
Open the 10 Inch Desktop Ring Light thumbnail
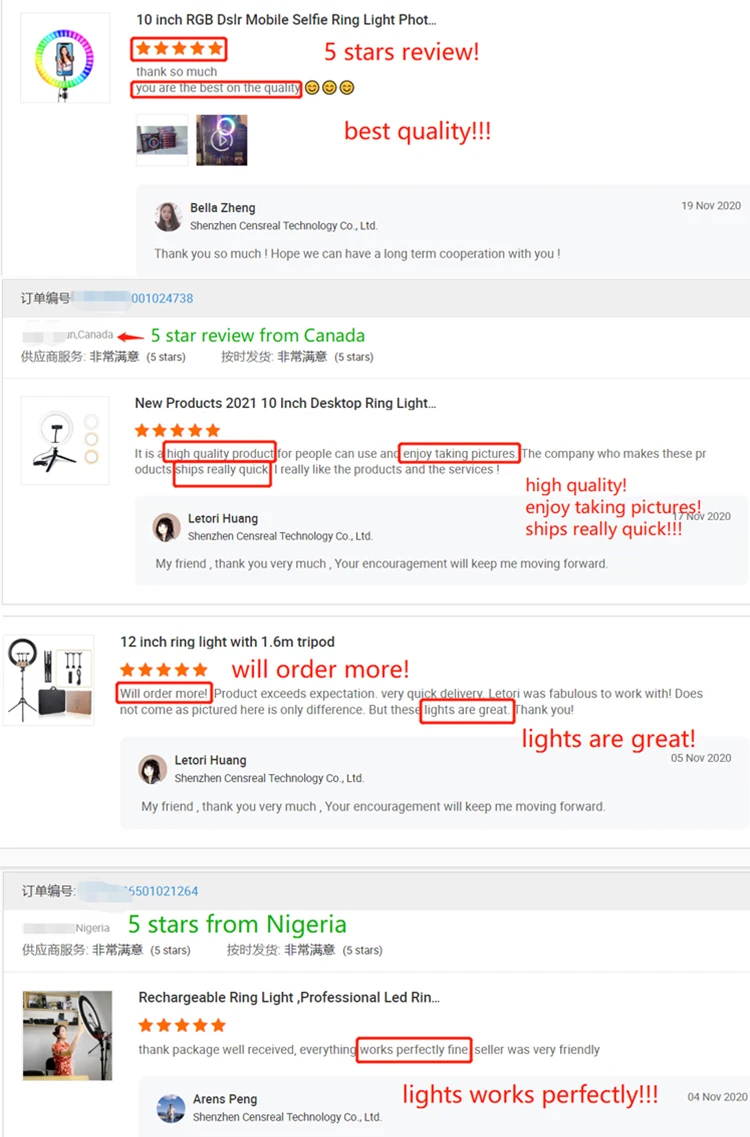click(x=65, y=440)
